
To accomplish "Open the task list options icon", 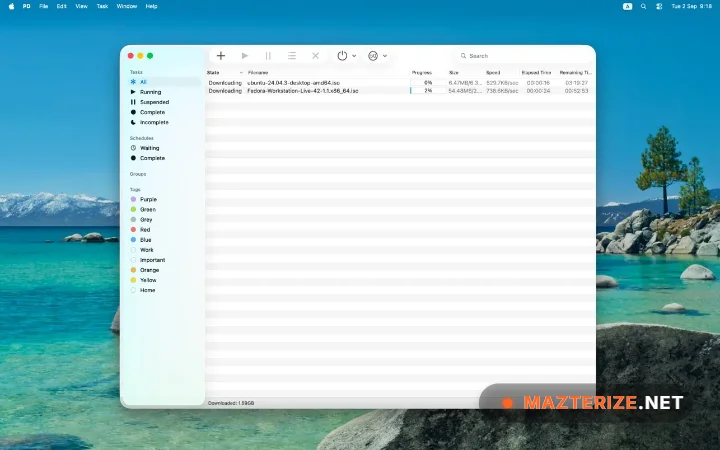I will coord(292,56).
